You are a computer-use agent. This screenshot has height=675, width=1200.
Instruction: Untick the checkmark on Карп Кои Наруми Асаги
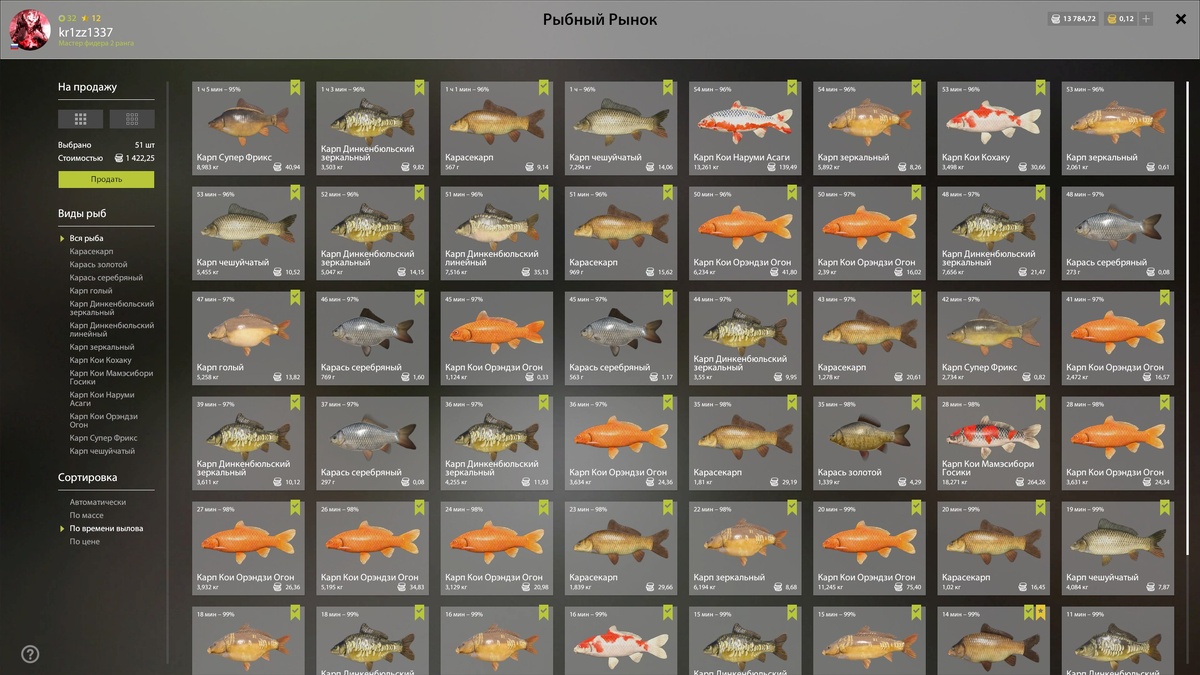(793, 88)
